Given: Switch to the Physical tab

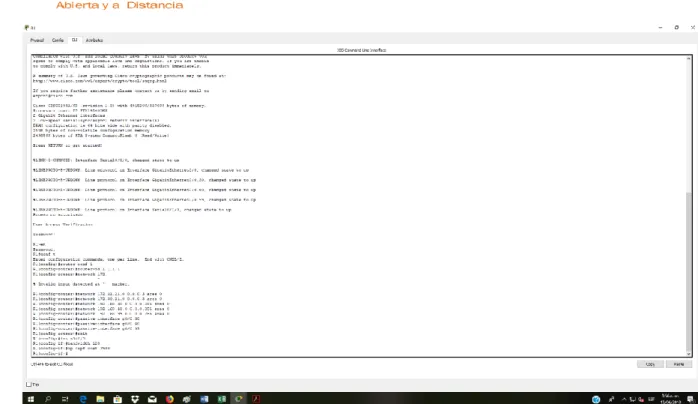Looking at the screenshot, I should point(37,40).
